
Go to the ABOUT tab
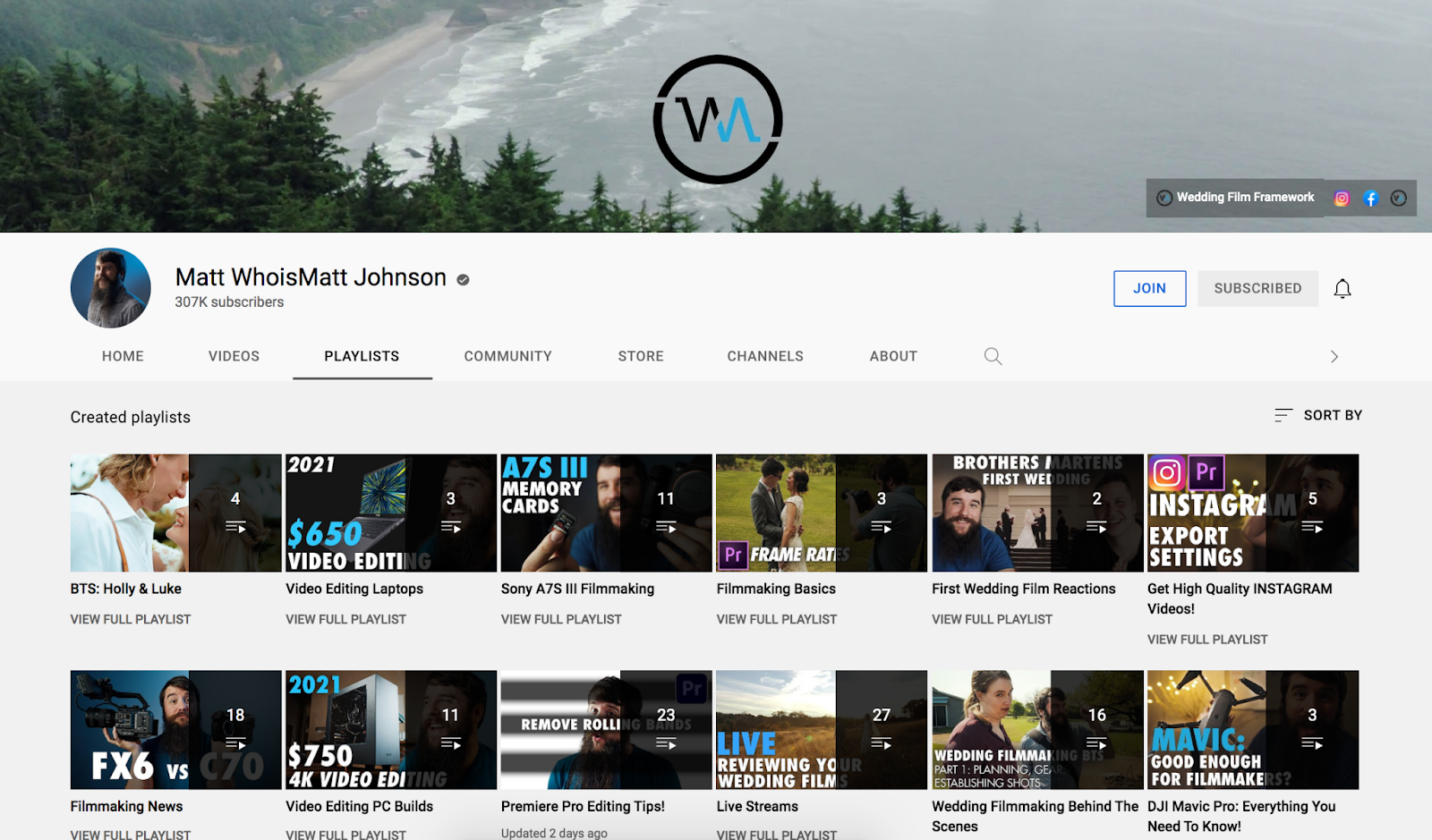pos(892,356)
